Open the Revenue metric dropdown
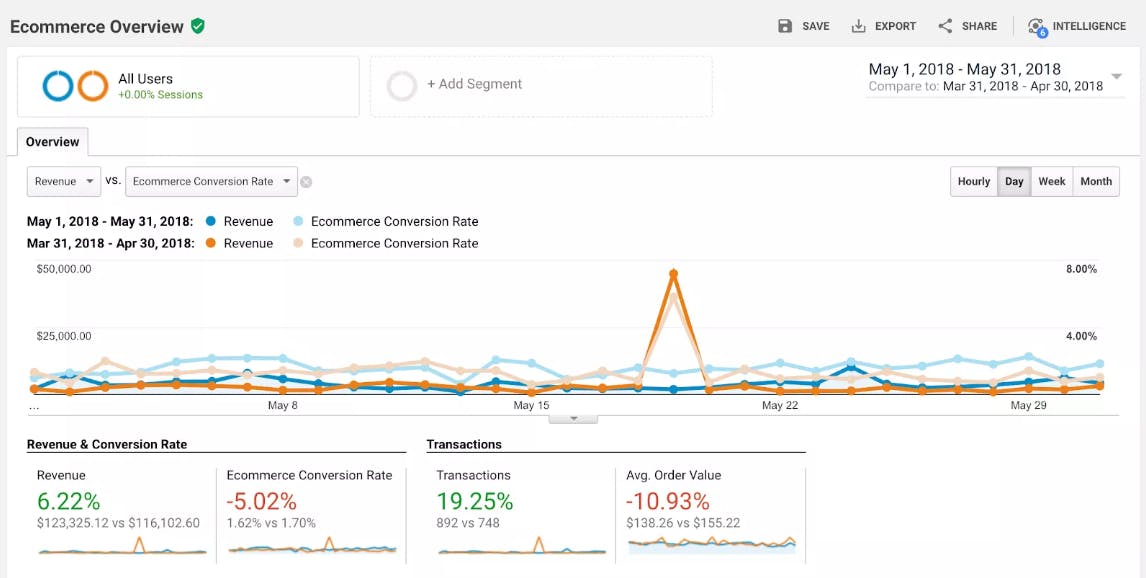The image size is (1146, 578). click(x=64, y=181)
